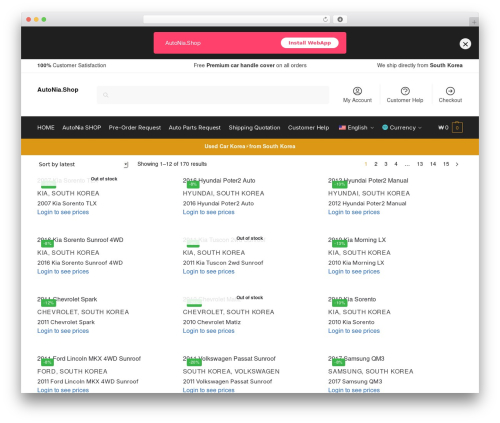Click Login to see prices under Kia Tuscon

pos(208,271)
